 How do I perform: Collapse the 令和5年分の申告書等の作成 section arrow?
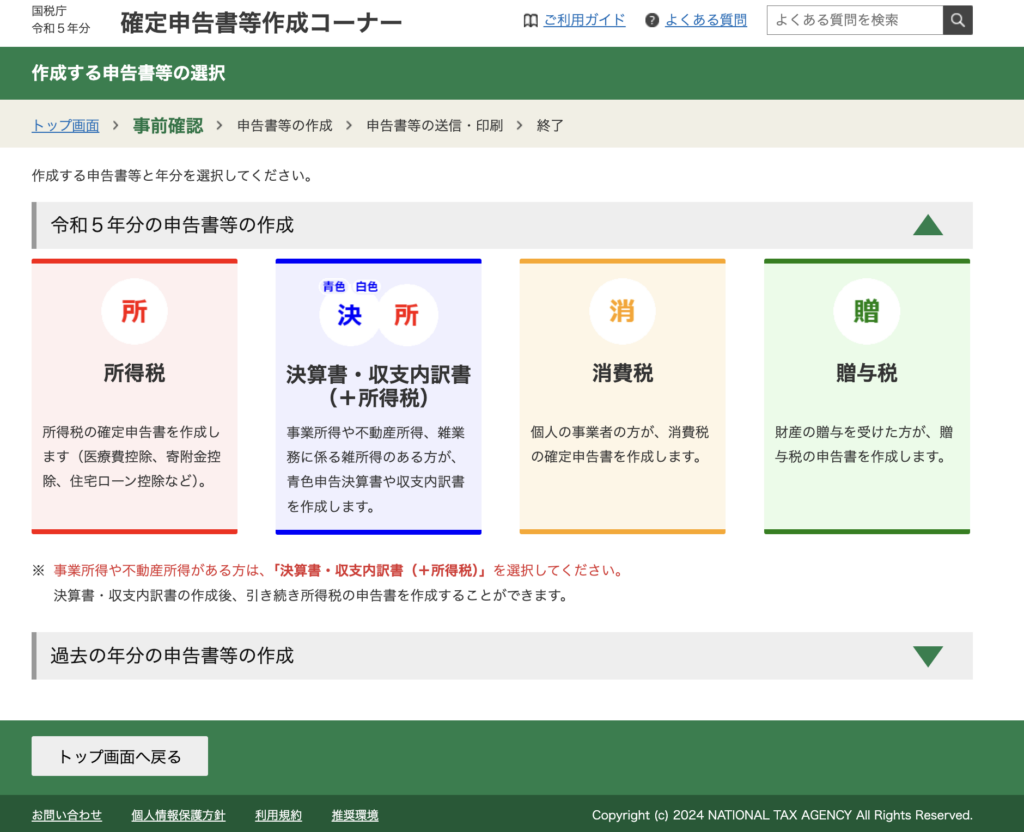point(927,225)
